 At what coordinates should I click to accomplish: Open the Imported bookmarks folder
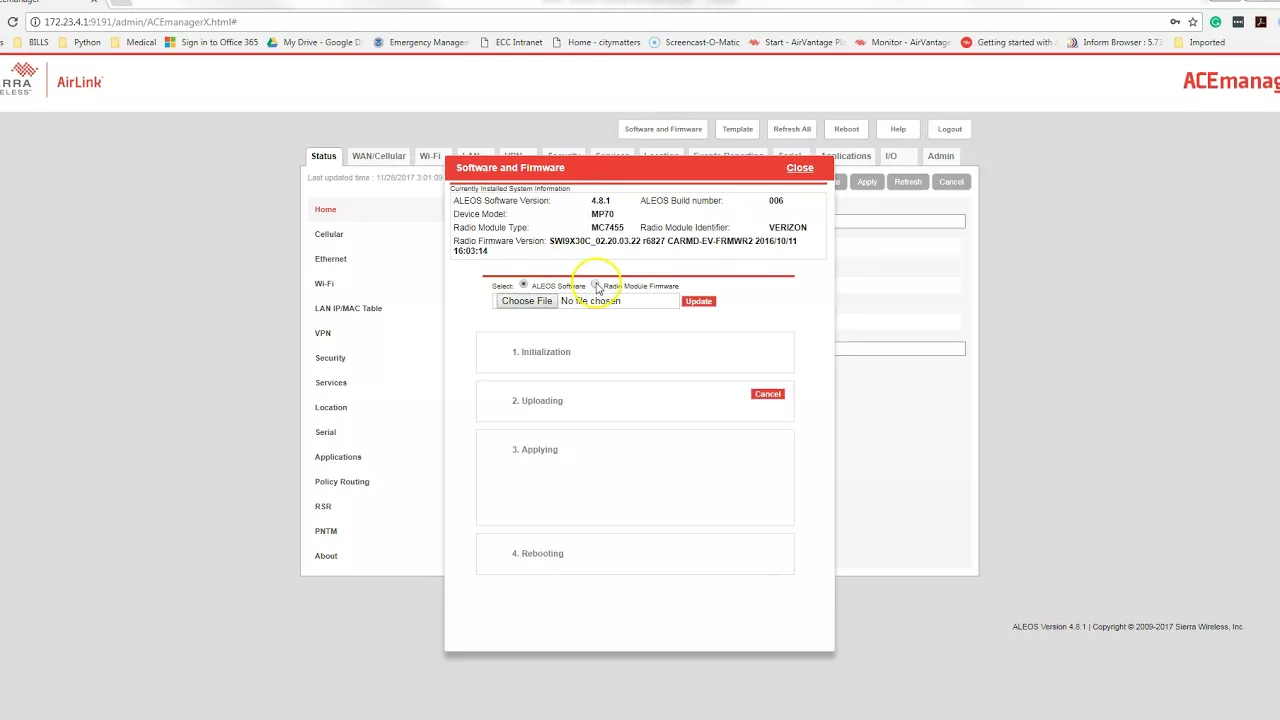tap(1199, 43)
